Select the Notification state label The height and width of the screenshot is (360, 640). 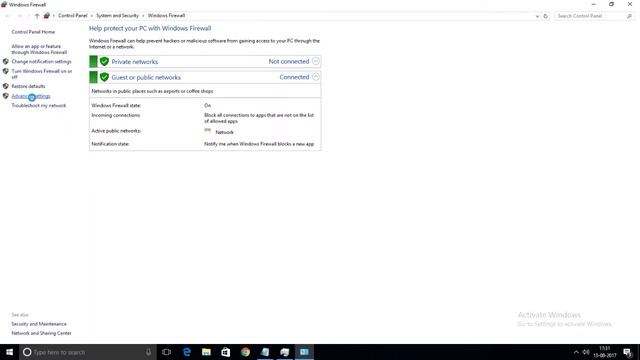point(110,144)
